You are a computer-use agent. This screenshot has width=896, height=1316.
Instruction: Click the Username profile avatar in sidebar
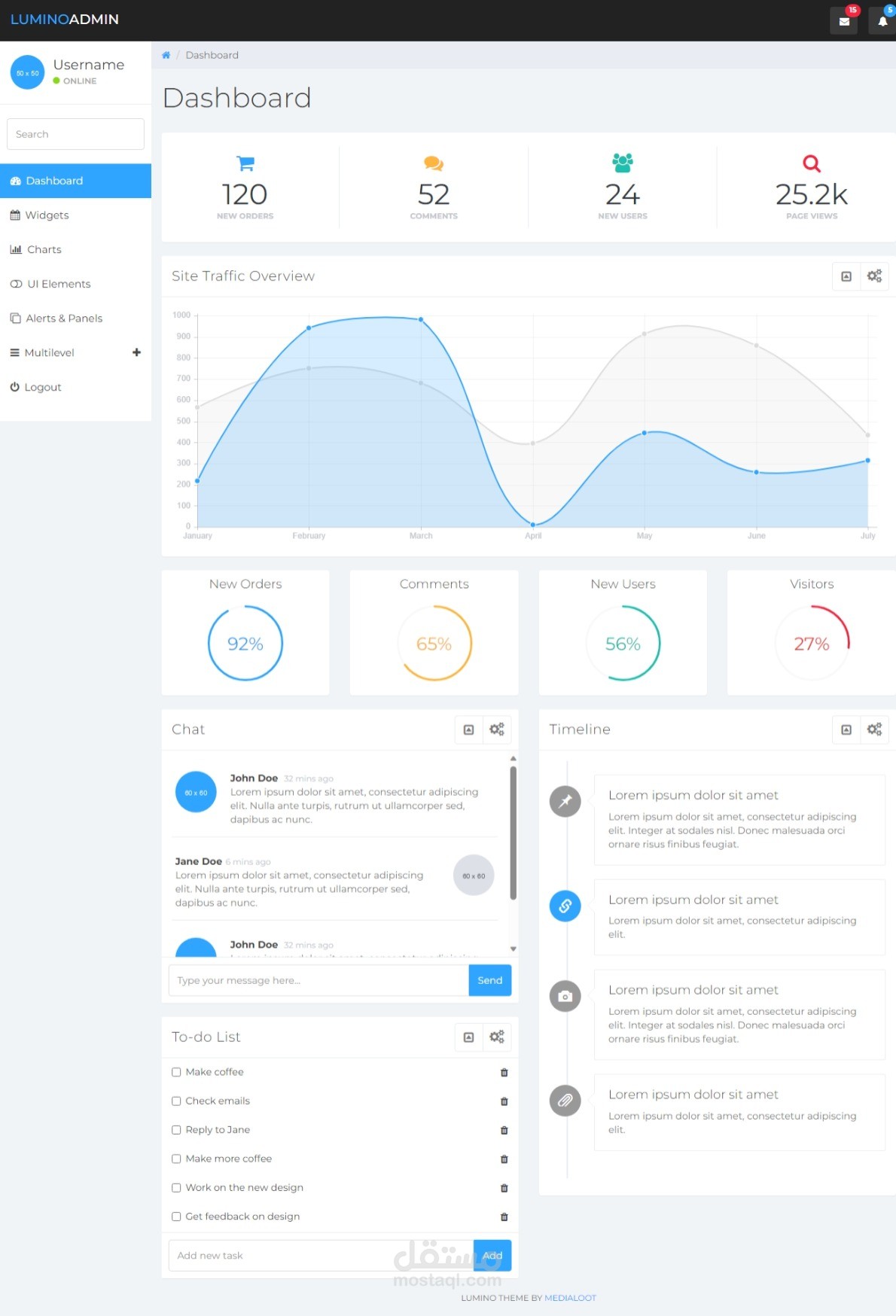pyautogui.click(x=28, y=72)
